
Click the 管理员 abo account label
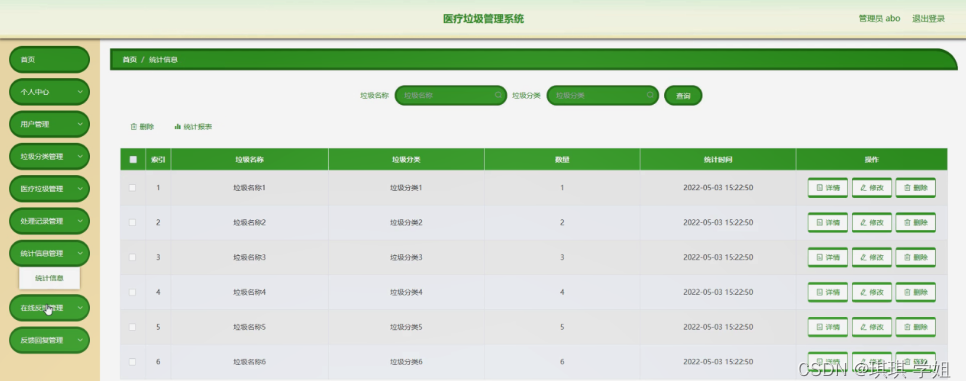click(879, 18)
